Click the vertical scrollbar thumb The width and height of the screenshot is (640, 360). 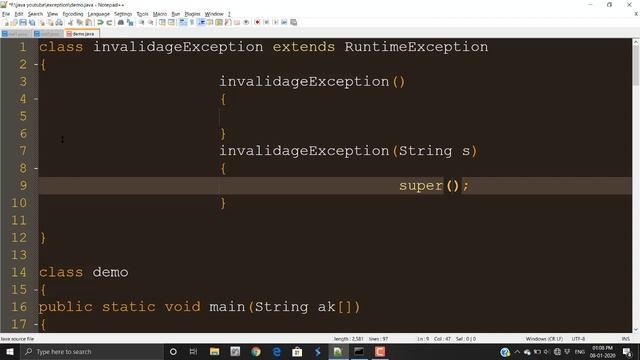636,65
